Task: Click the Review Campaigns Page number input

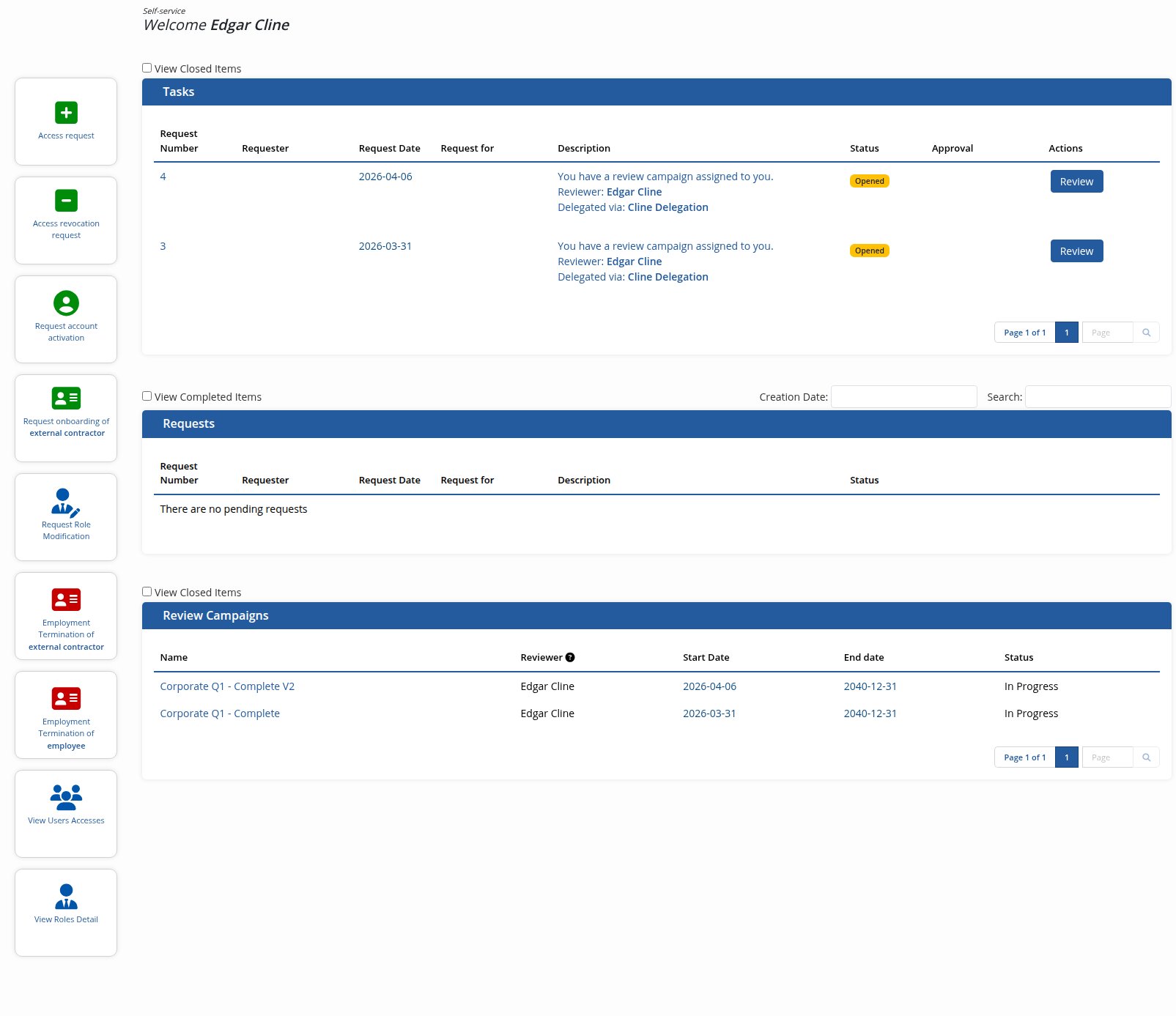Action: pos(1108,757)
